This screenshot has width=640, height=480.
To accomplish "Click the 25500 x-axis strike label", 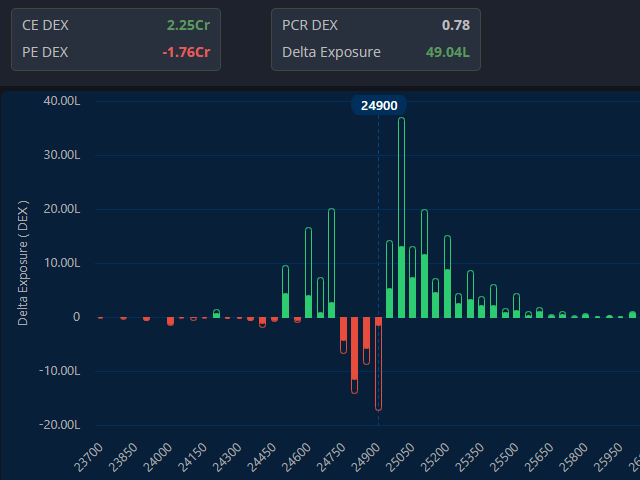I will click(504, 458).
